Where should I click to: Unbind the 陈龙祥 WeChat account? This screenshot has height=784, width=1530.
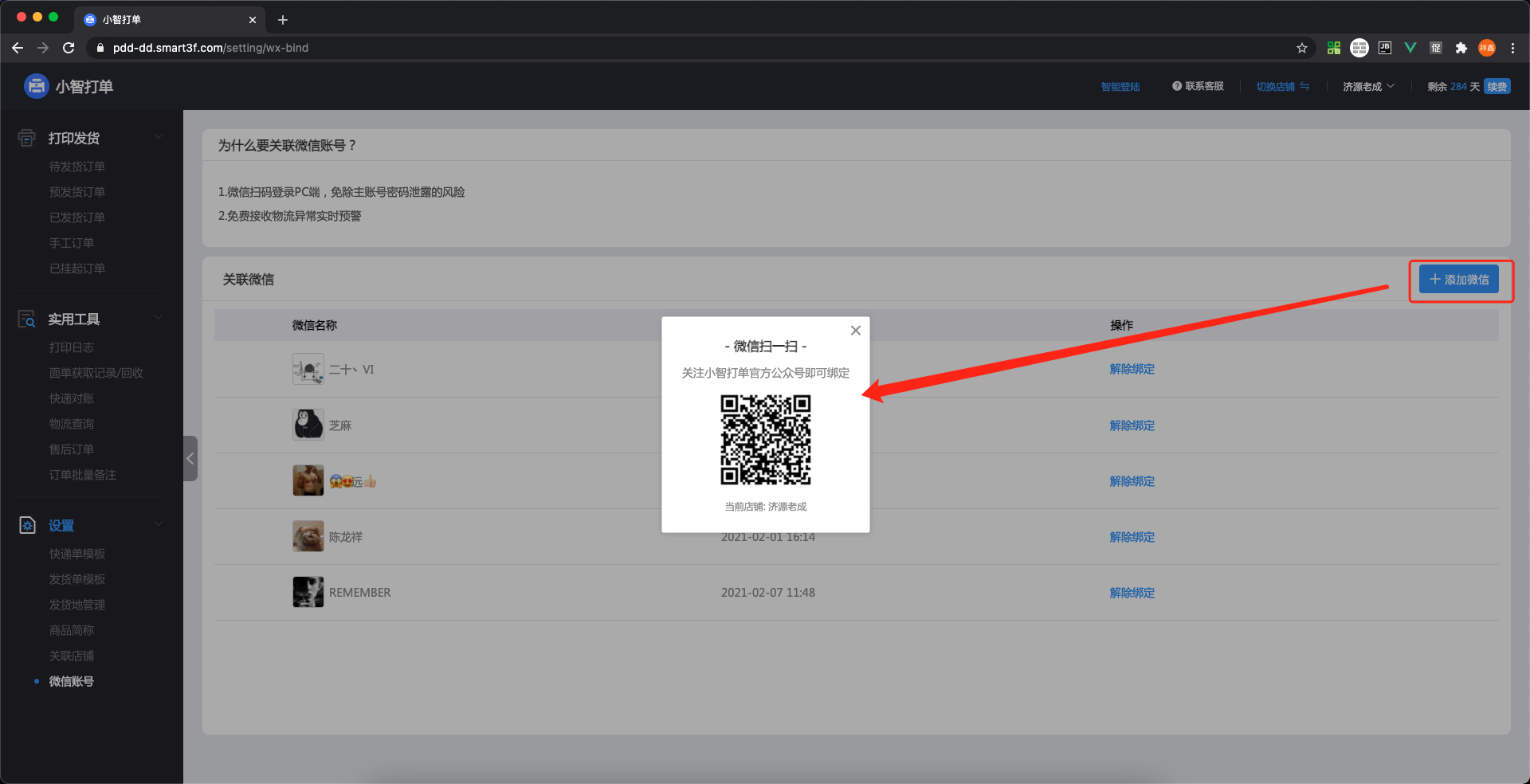click(x=1132, y=537)
